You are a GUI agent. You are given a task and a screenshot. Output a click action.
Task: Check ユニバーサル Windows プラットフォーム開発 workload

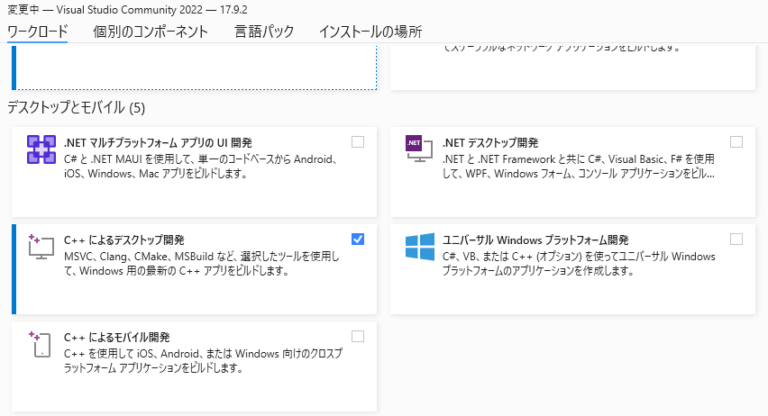coord(736,239)
